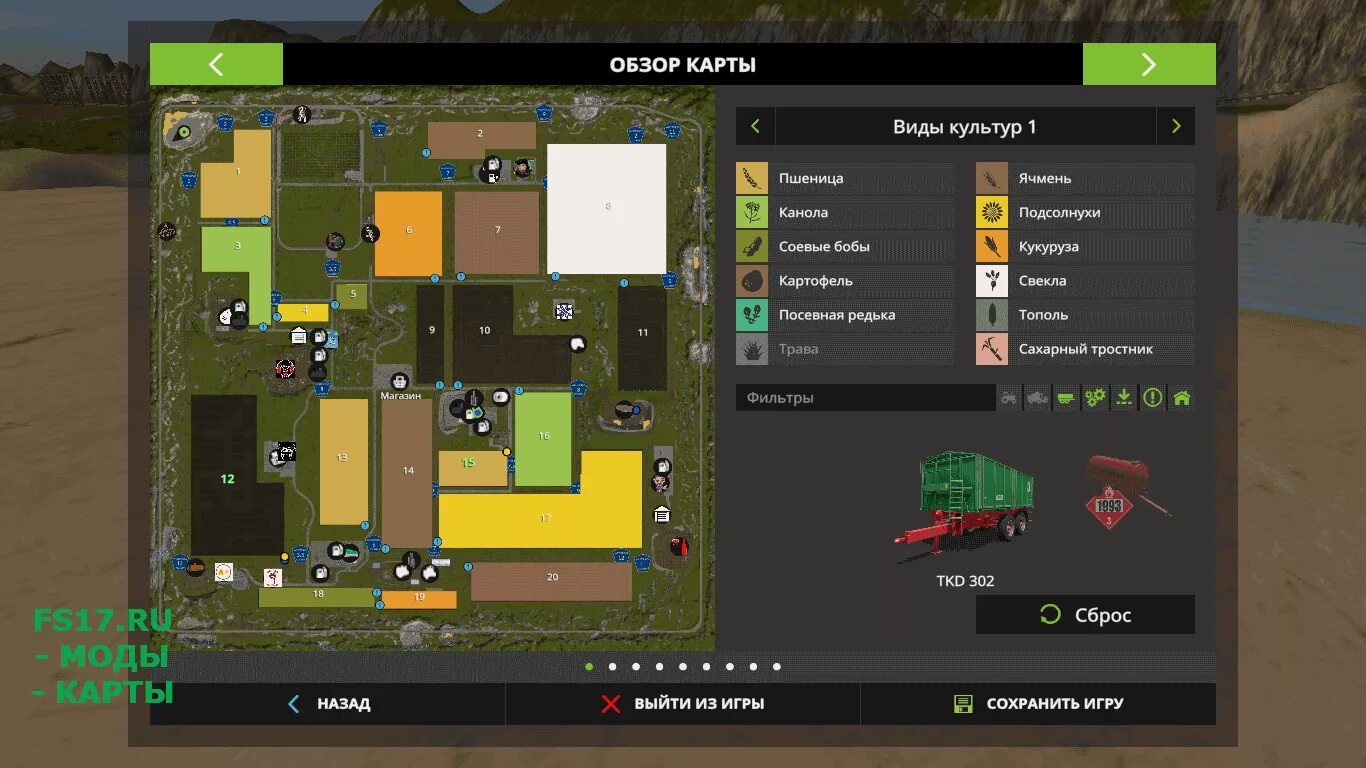Click НАЗАД to go back
The height and width of the screenshot is (768, 1366).
(327, 704)
